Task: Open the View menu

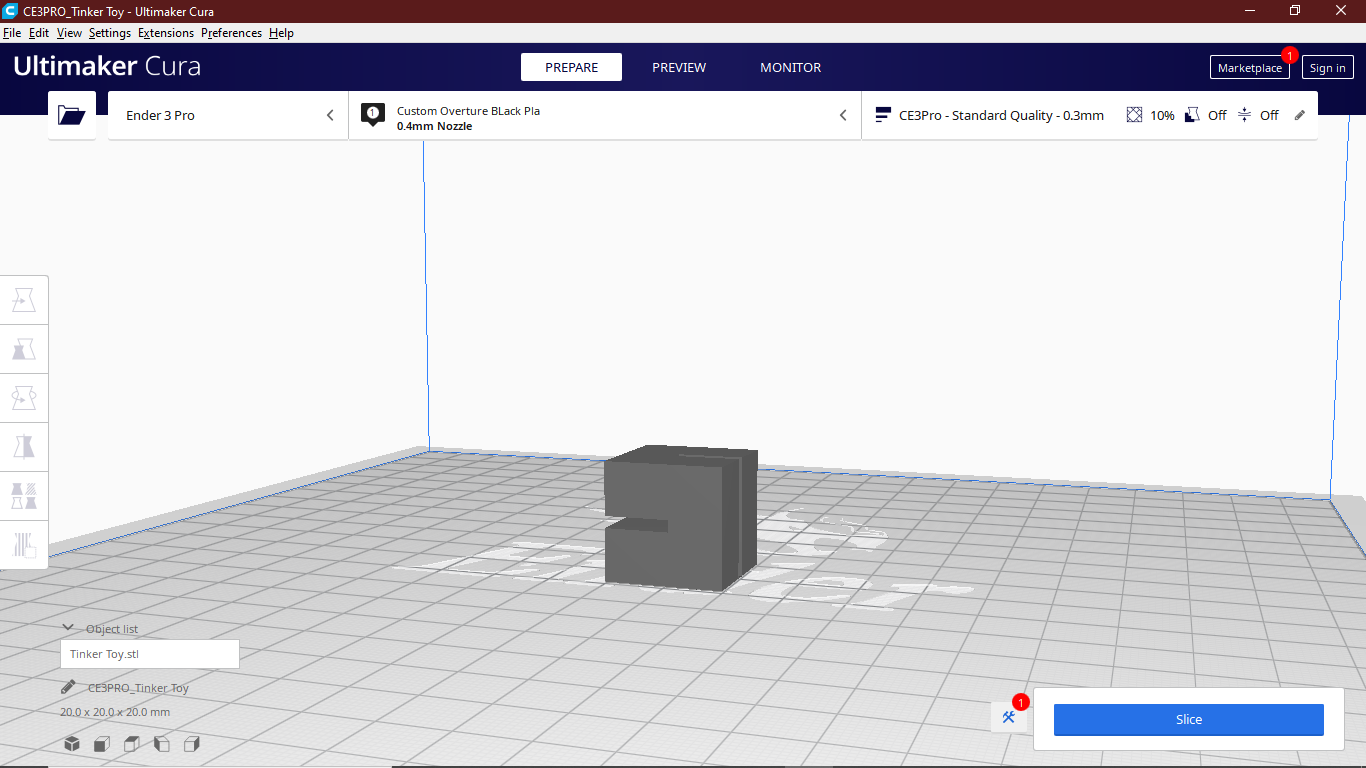Action: [x=69, y=33]
